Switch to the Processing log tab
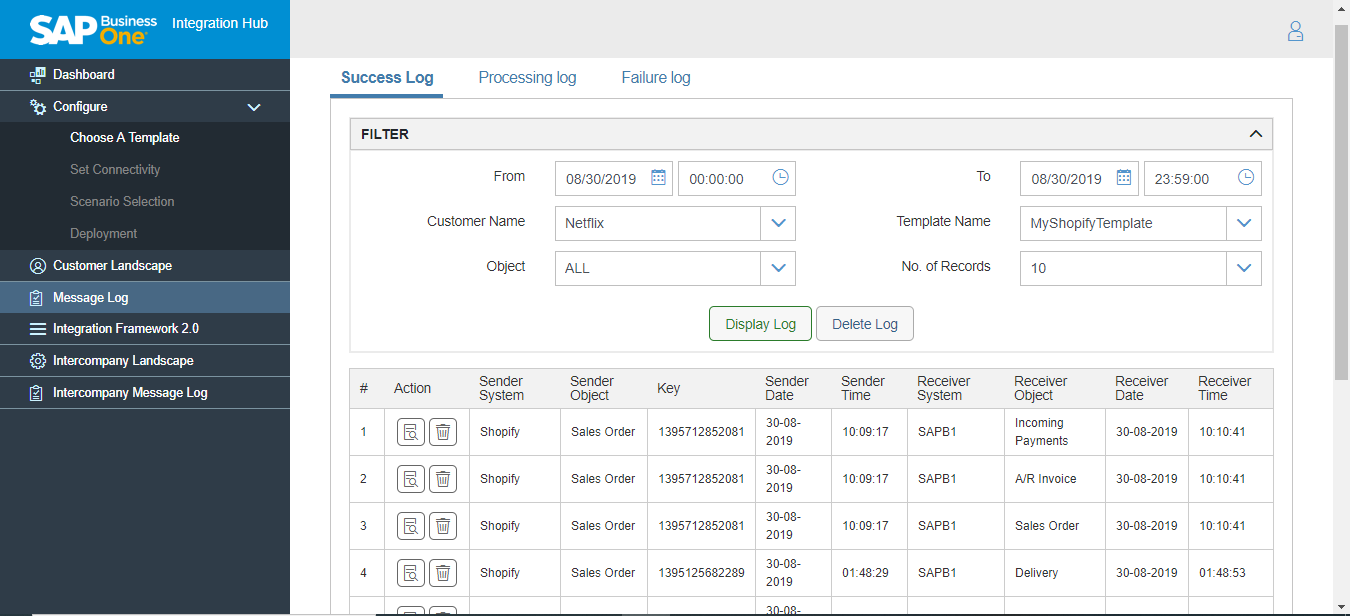This screenshot has width=1350, height=616. [x=527, y=77]
